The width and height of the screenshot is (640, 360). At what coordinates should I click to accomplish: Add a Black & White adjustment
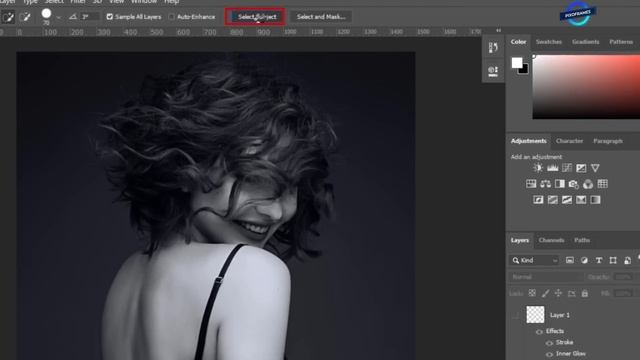coord(560,184)
